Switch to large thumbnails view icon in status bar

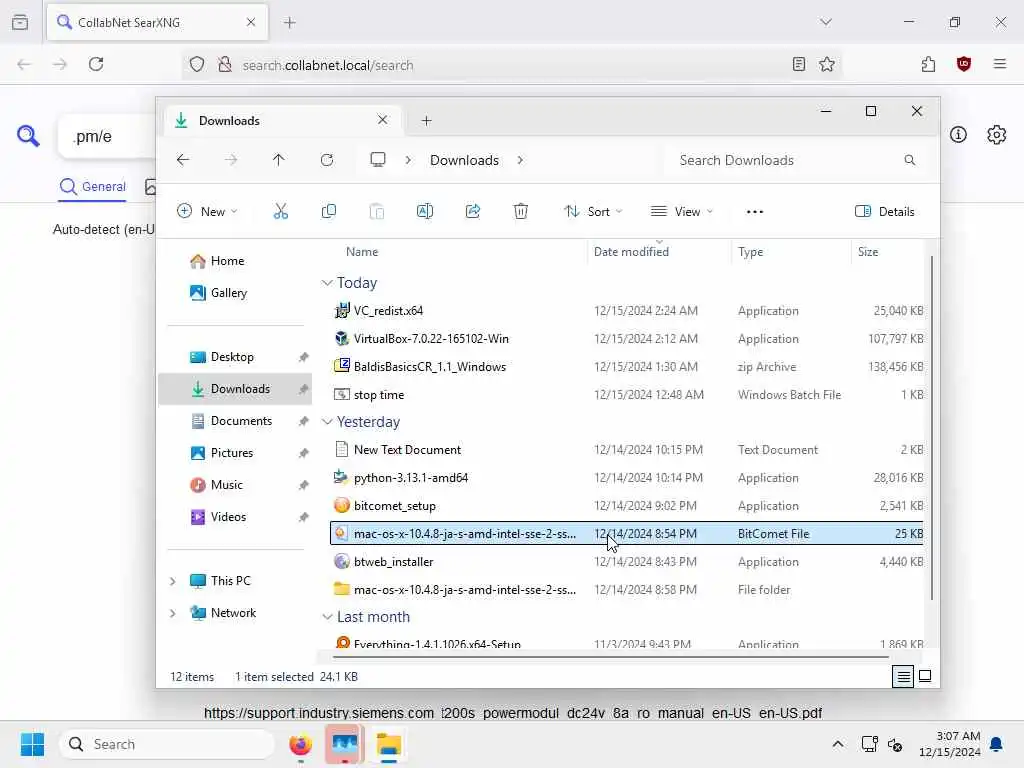click(925, 676)
